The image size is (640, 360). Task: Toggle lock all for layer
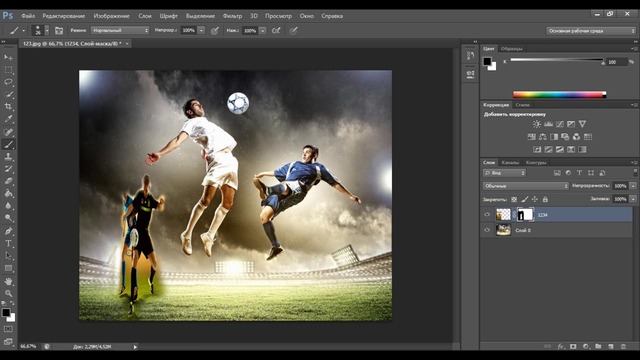point(545,199)
